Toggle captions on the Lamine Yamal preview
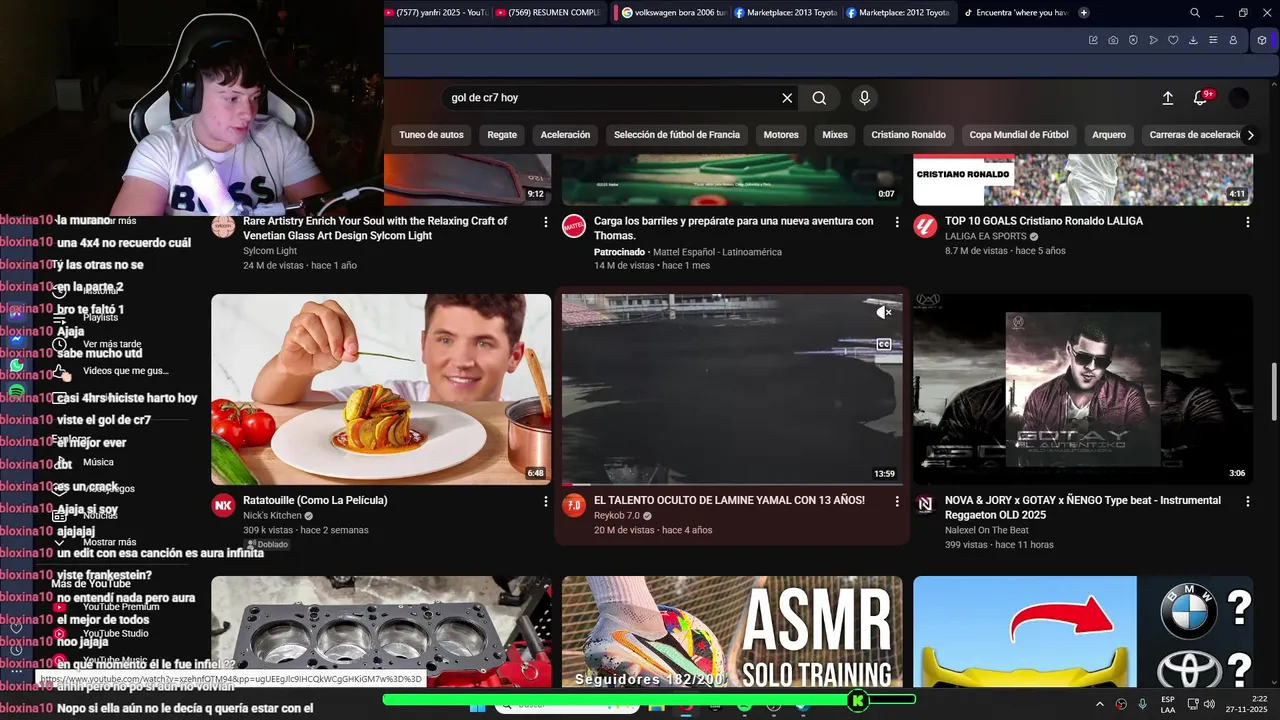 [x=883, y=344]
